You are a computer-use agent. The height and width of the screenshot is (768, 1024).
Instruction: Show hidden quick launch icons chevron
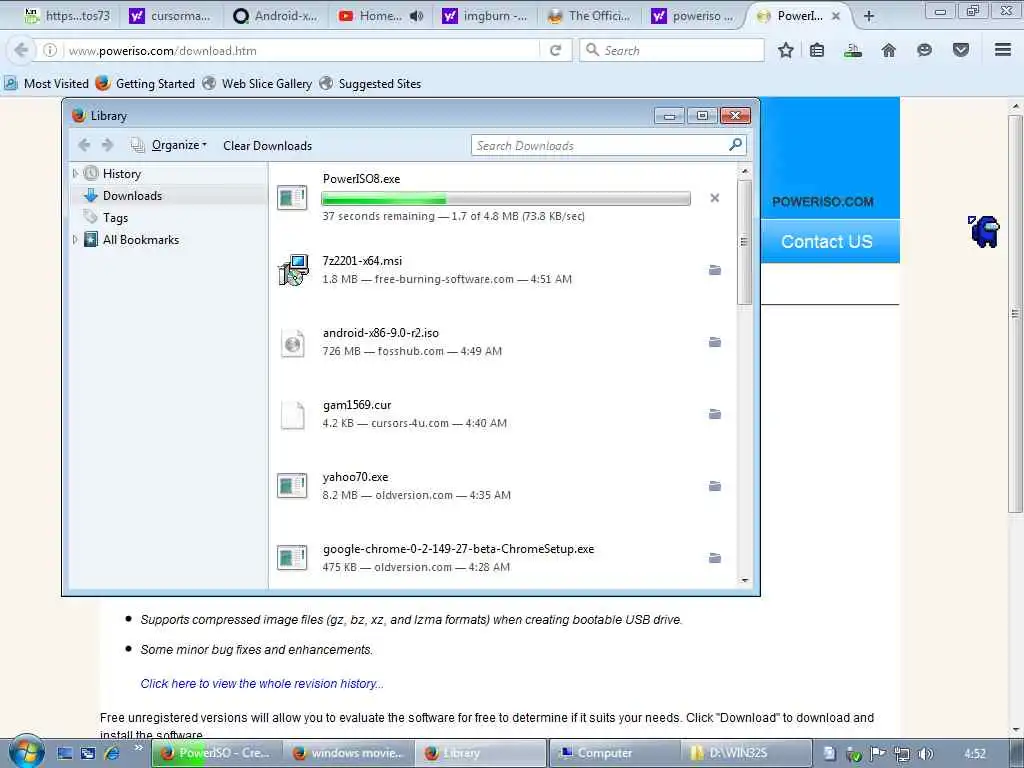(138, 748)
